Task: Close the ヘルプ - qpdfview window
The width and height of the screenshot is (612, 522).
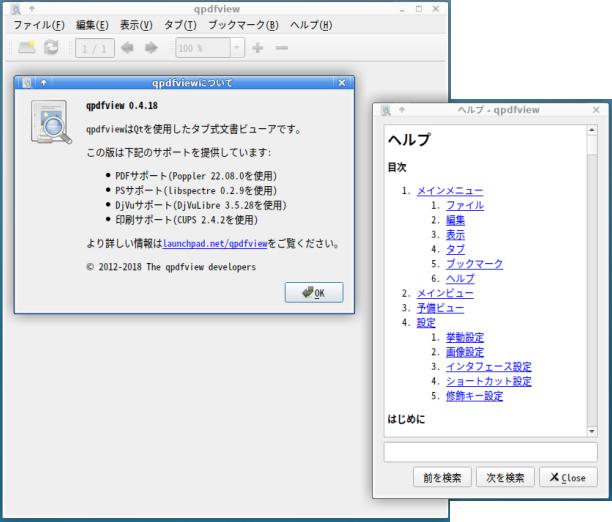Action: [596, 110]
